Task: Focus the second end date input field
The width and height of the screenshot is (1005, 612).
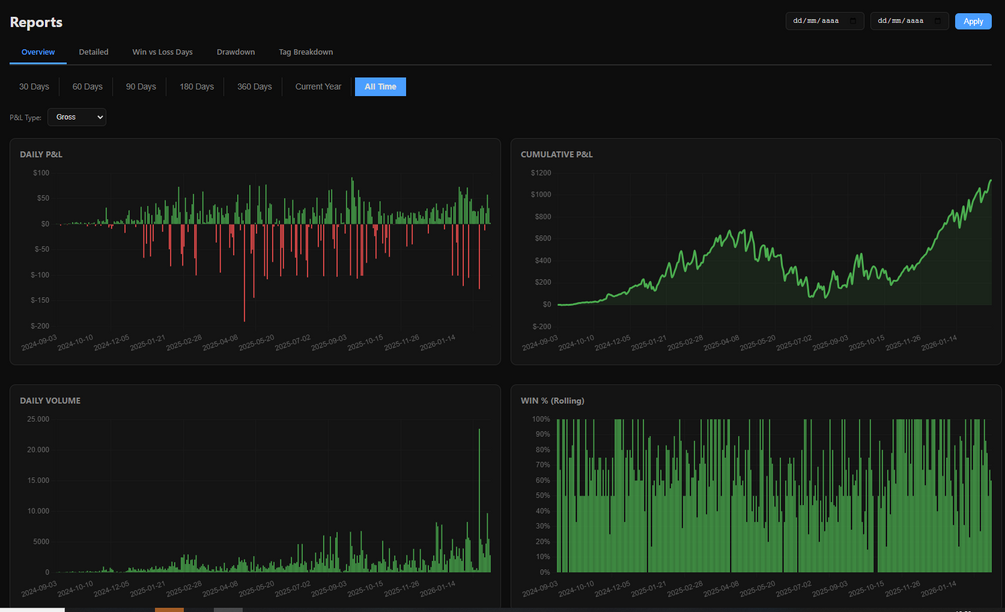Action: coord(909,21)
